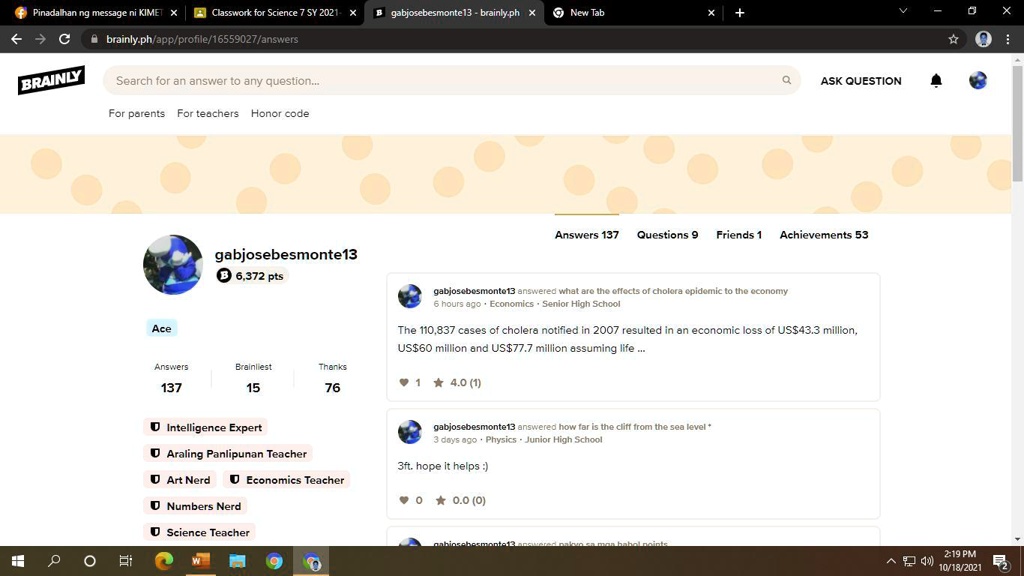1024x576 pixels.
Task: Switch to the Answers 137 tab
Action: pyautogui.click(x=586, y=234)
